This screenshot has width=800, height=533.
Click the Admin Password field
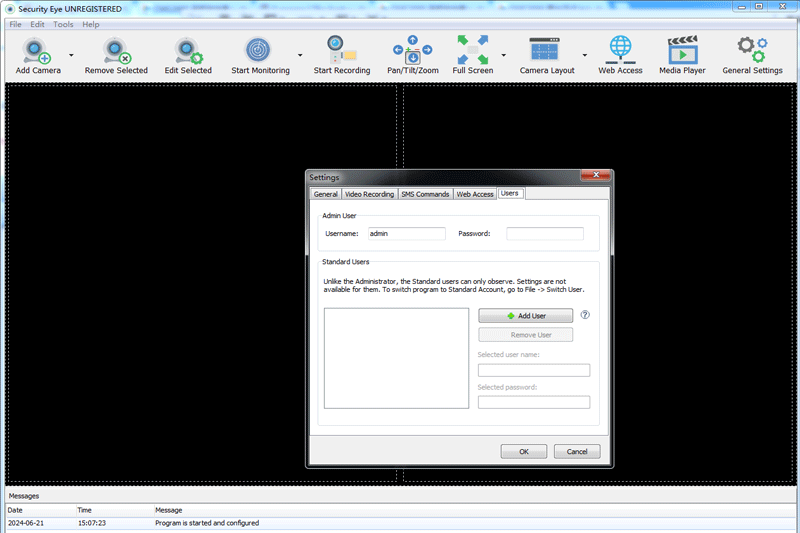(x=545, y=234)
